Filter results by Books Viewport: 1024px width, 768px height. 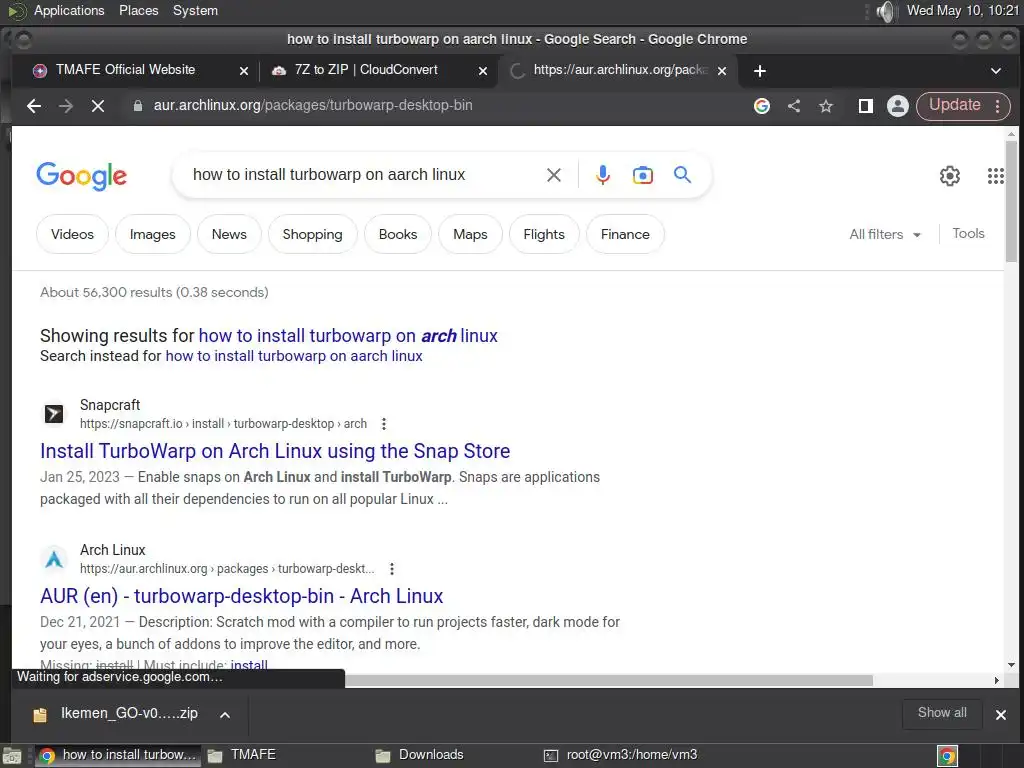coord(398,234)
